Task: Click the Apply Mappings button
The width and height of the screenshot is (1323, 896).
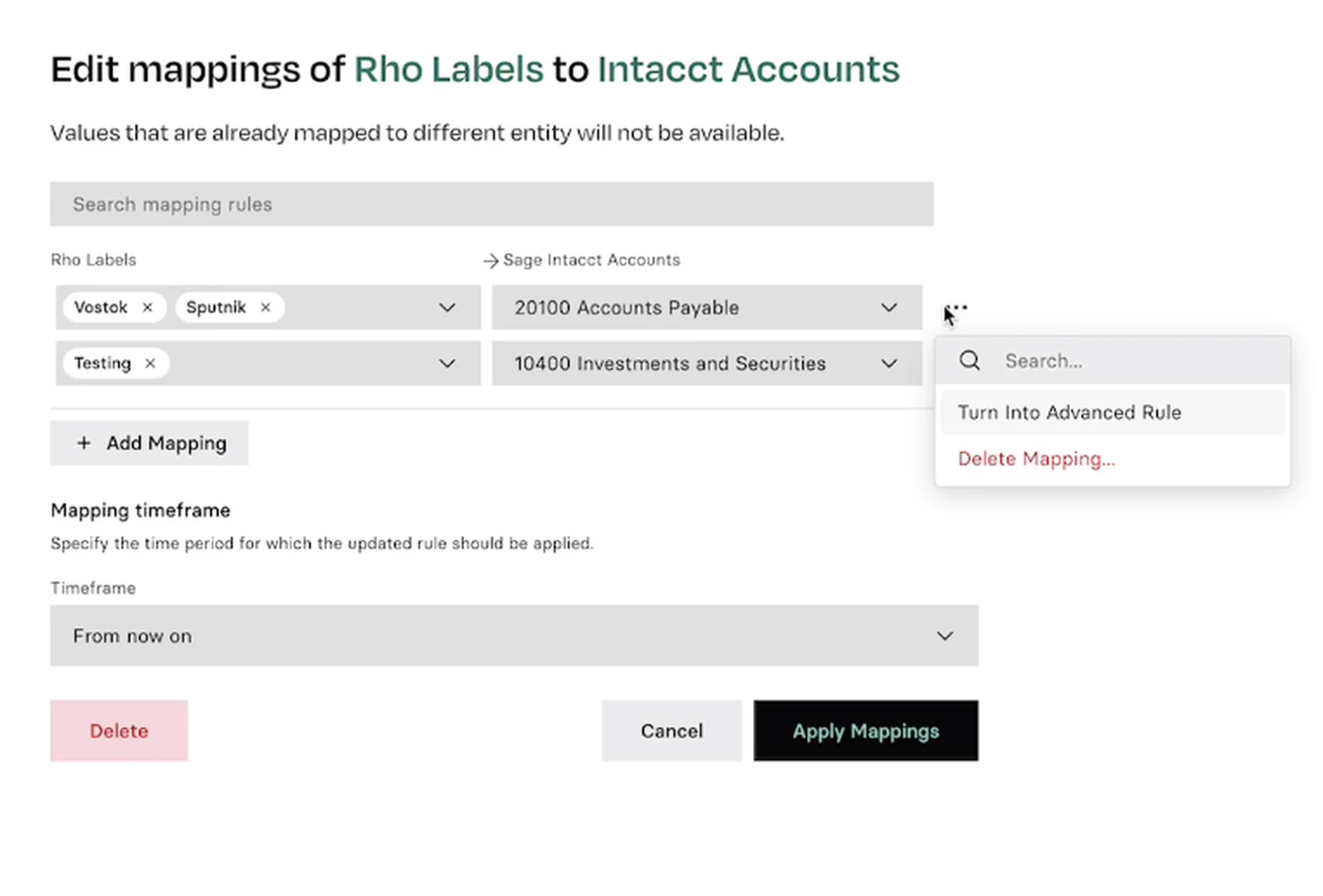Action: 866,731
